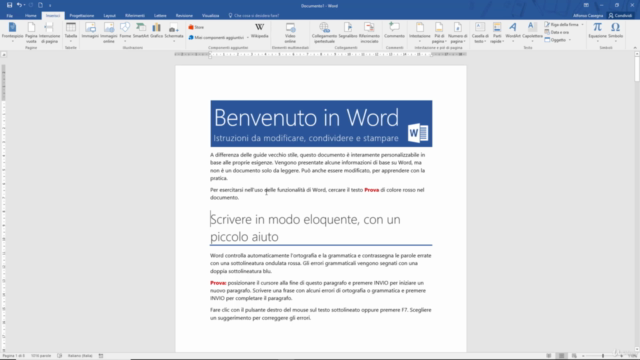Insert a Video online
Screen dimensions: 640x360
tap(290, 33)
